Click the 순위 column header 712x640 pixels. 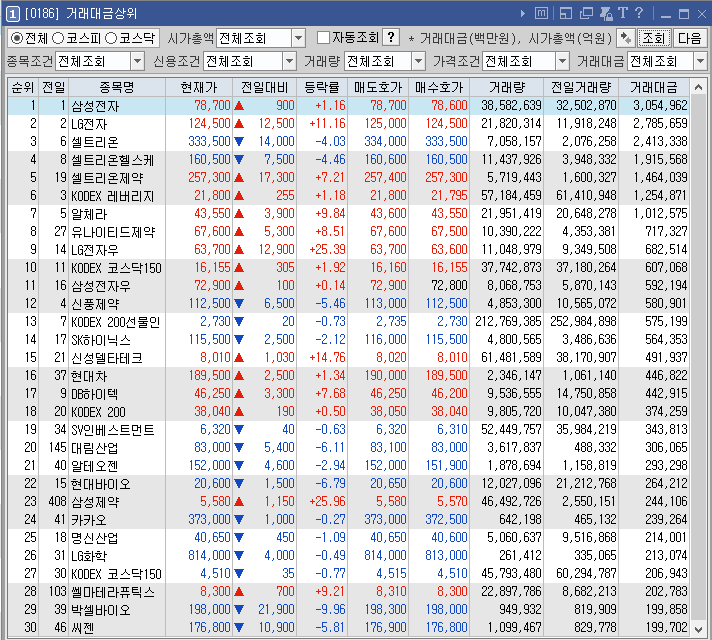tap(23, 87)
